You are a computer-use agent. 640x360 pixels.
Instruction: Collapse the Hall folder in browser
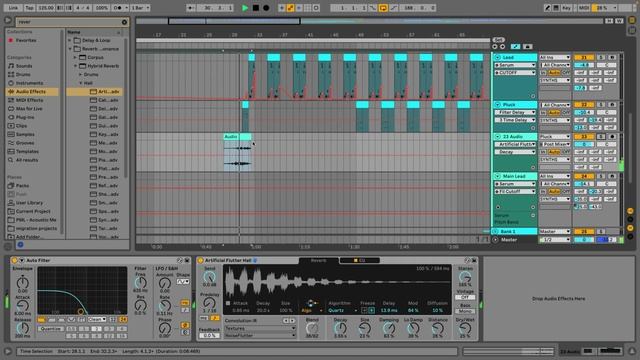pos(81,83)
